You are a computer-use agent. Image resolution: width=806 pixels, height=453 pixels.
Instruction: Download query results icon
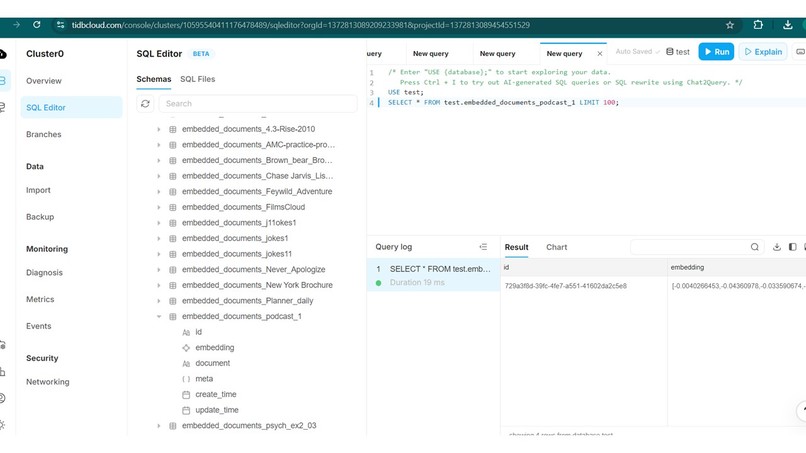777,247
